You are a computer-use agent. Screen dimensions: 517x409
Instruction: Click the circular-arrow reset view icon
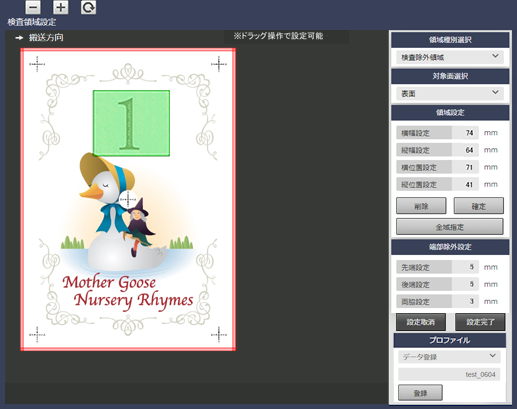(88, 7)
